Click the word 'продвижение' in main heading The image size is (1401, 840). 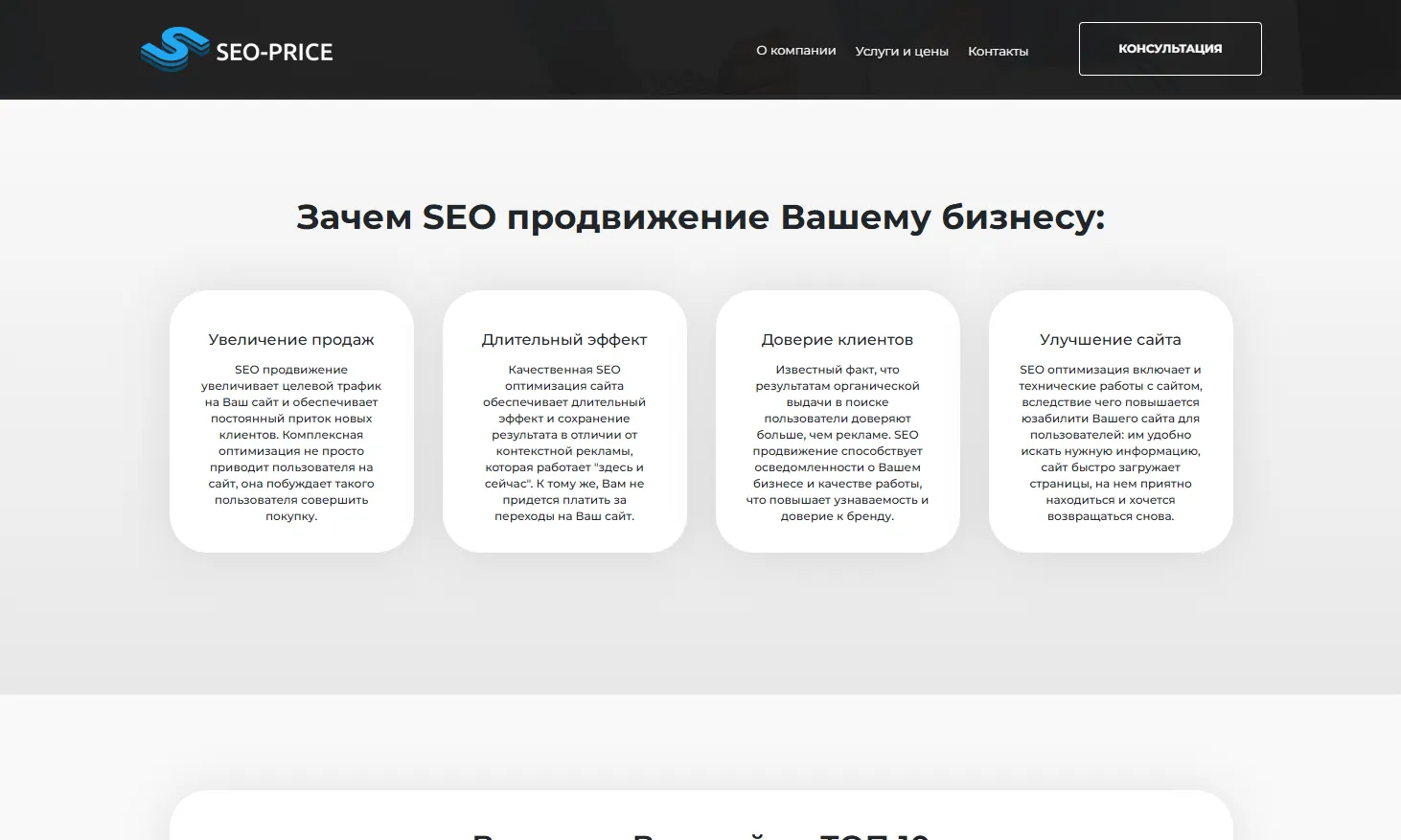coord(637,217)
